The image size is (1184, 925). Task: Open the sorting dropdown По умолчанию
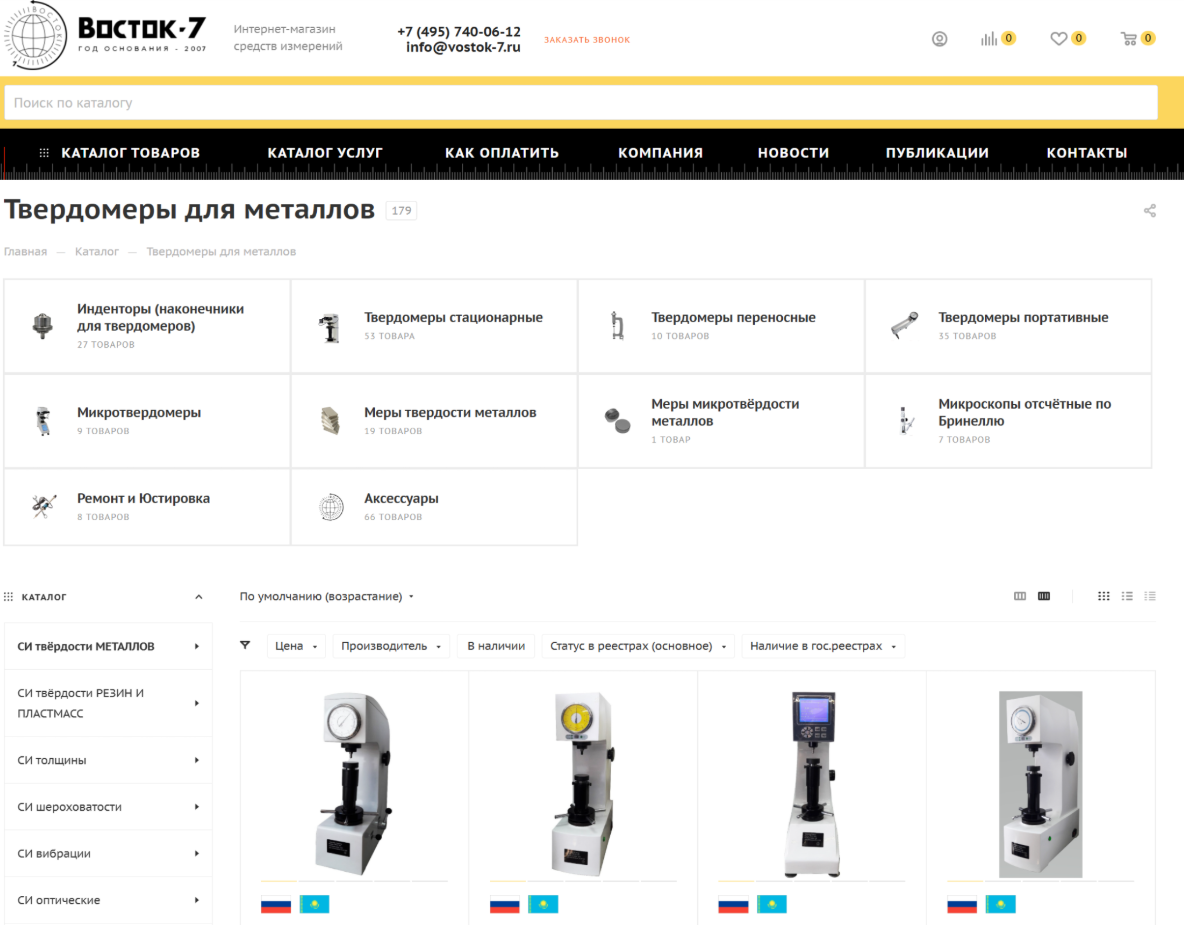coord(326,597)
